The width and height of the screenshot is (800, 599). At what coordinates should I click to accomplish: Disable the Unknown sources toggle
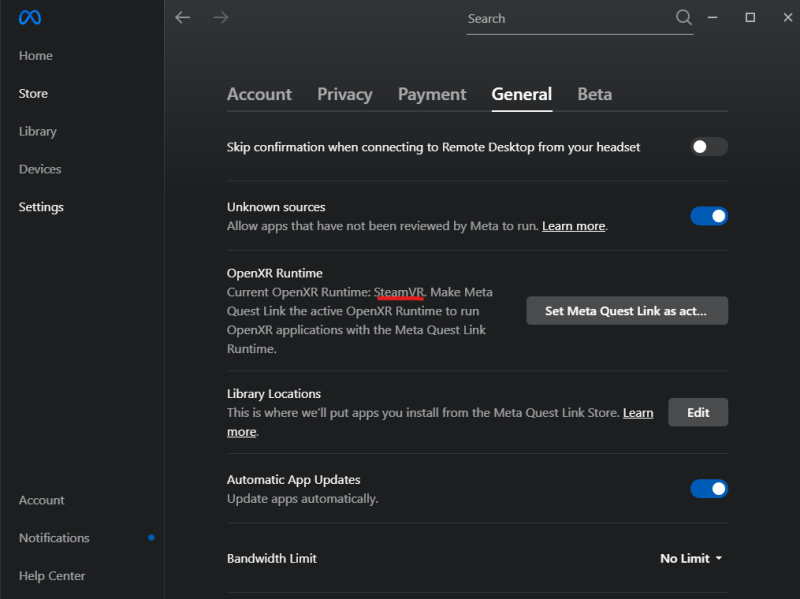pos(709,216)
